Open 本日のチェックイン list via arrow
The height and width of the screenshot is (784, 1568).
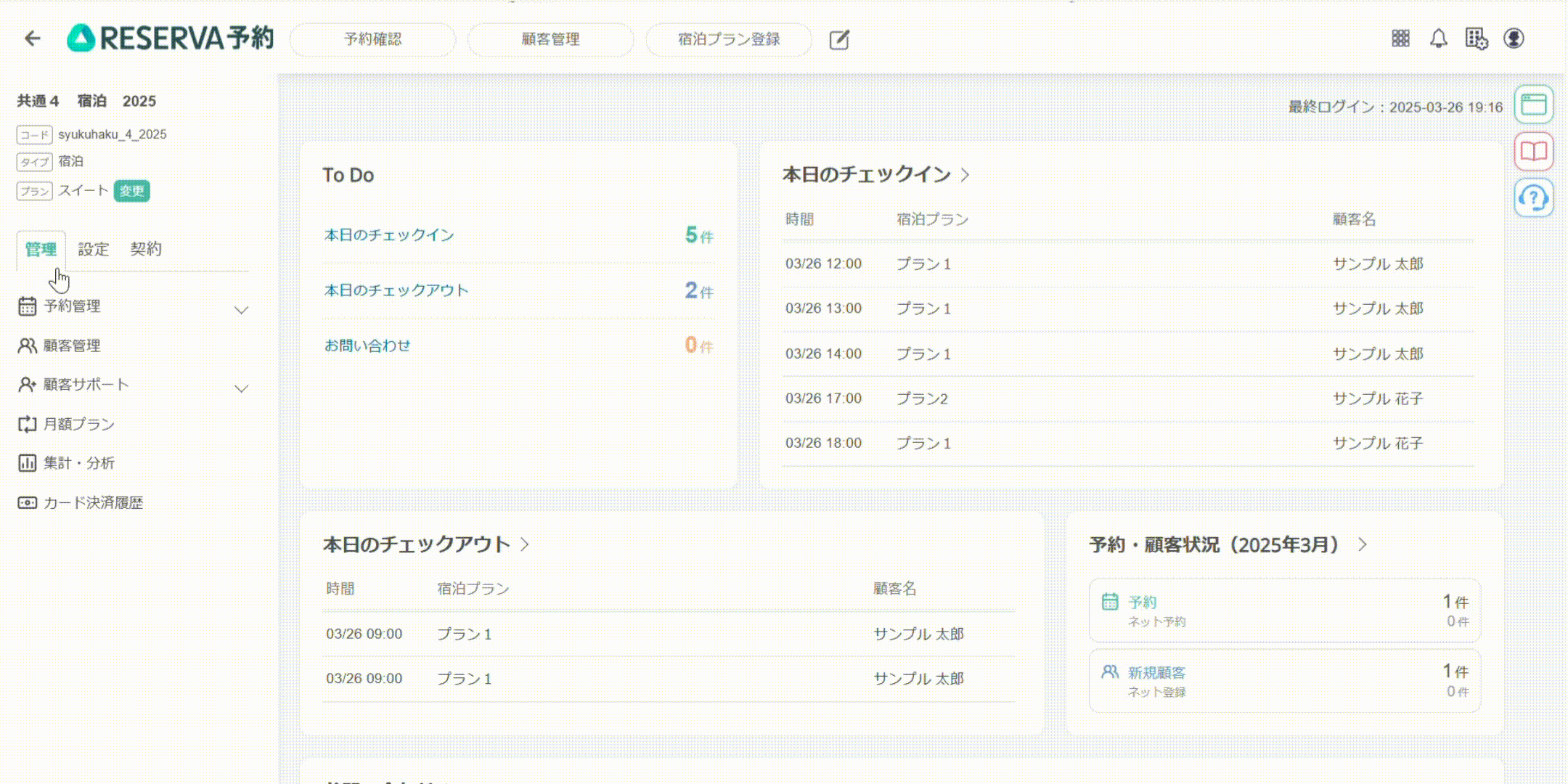(965, 175)
